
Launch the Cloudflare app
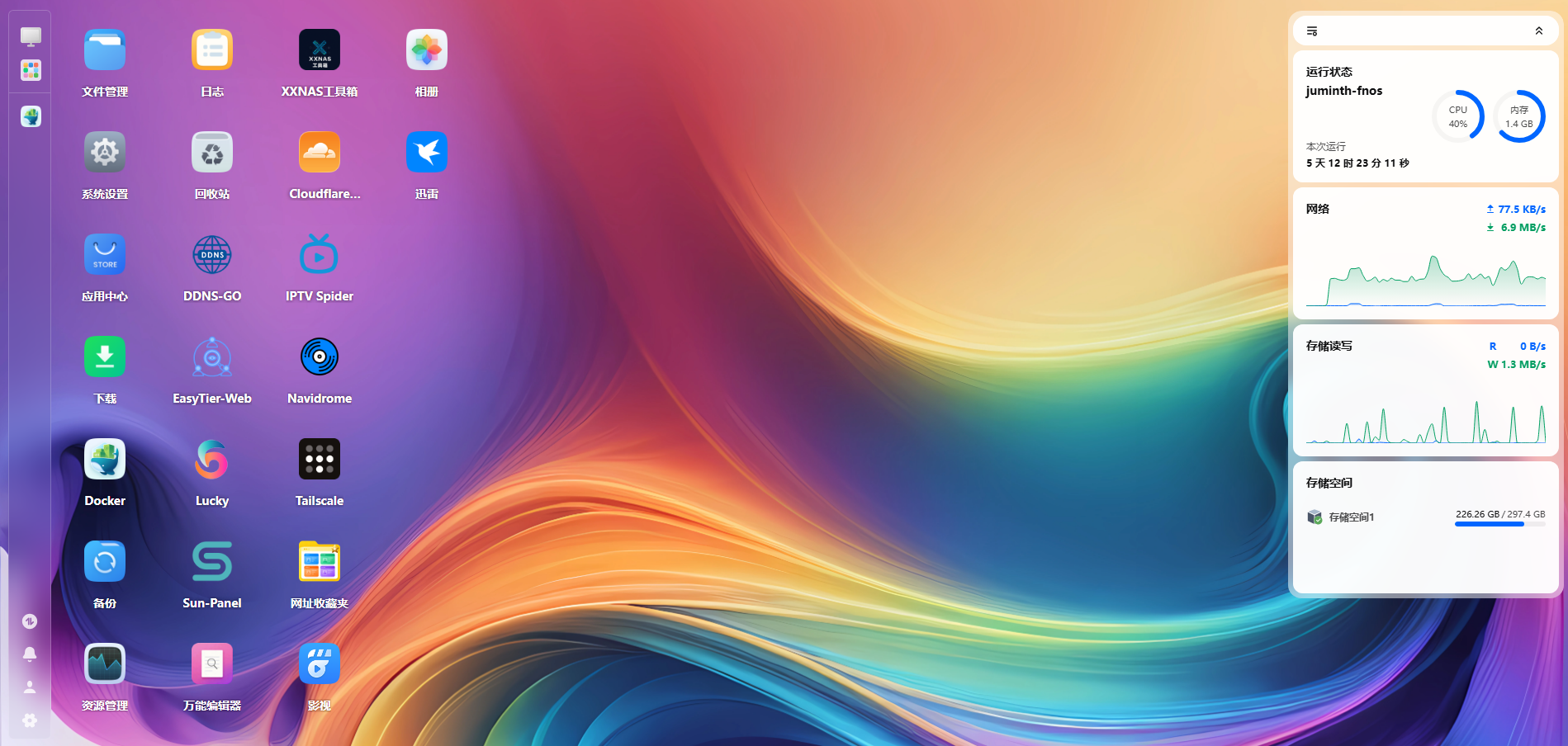(319, 152)
